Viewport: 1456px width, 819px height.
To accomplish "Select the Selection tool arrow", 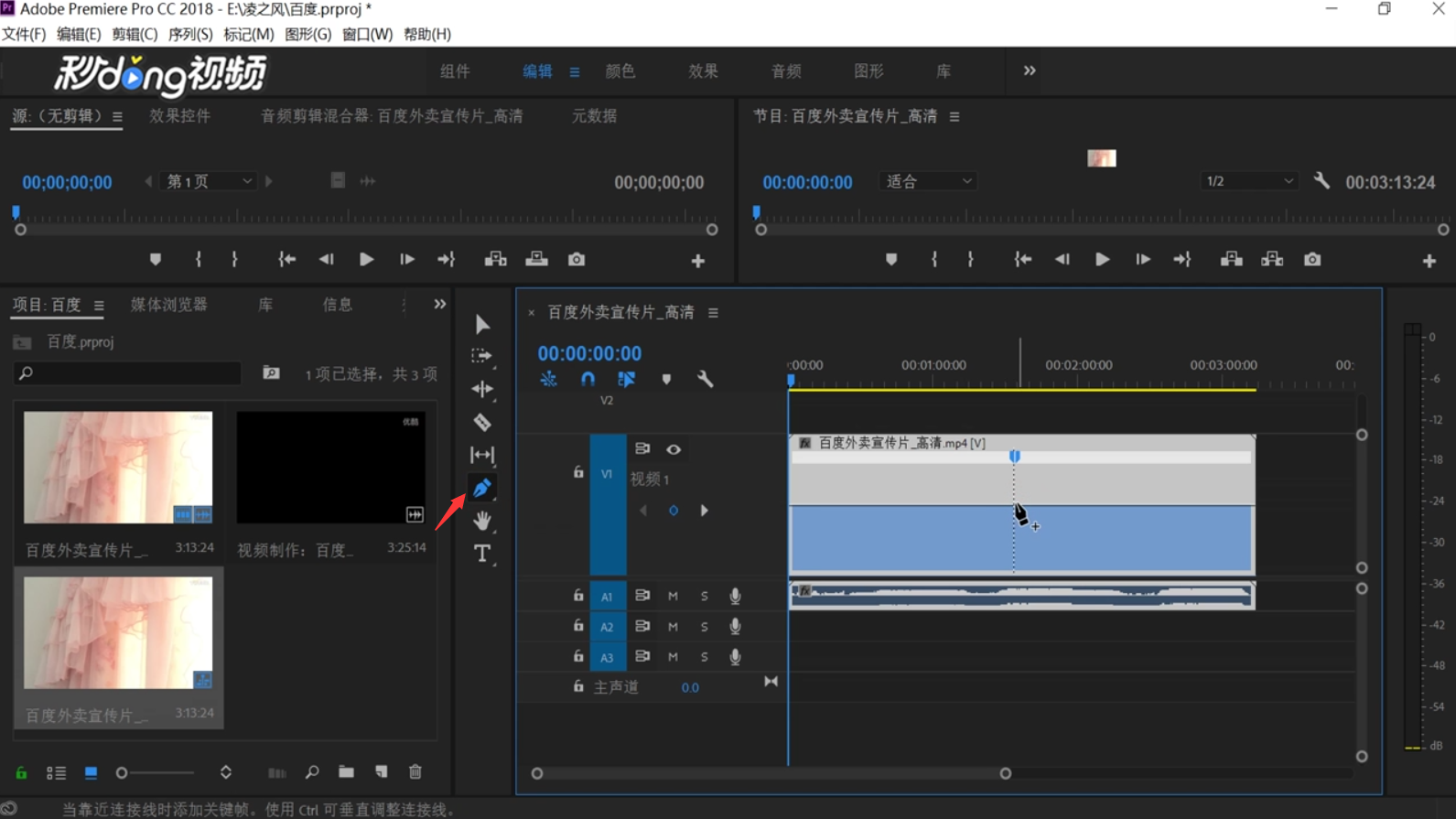I will click(x=482, y=325).
